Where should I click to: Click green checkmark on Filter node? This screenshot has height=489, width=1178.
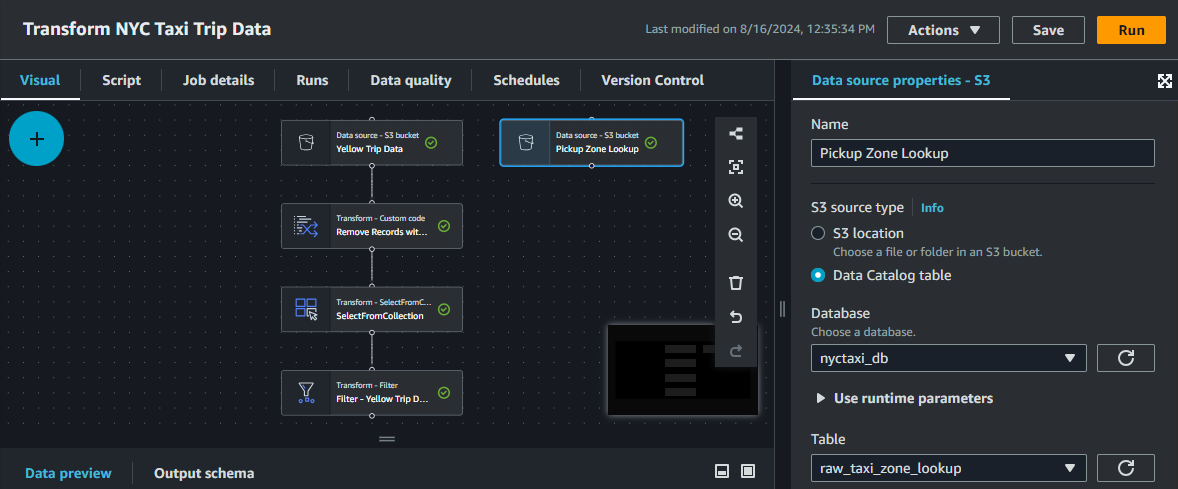[443, 392]
